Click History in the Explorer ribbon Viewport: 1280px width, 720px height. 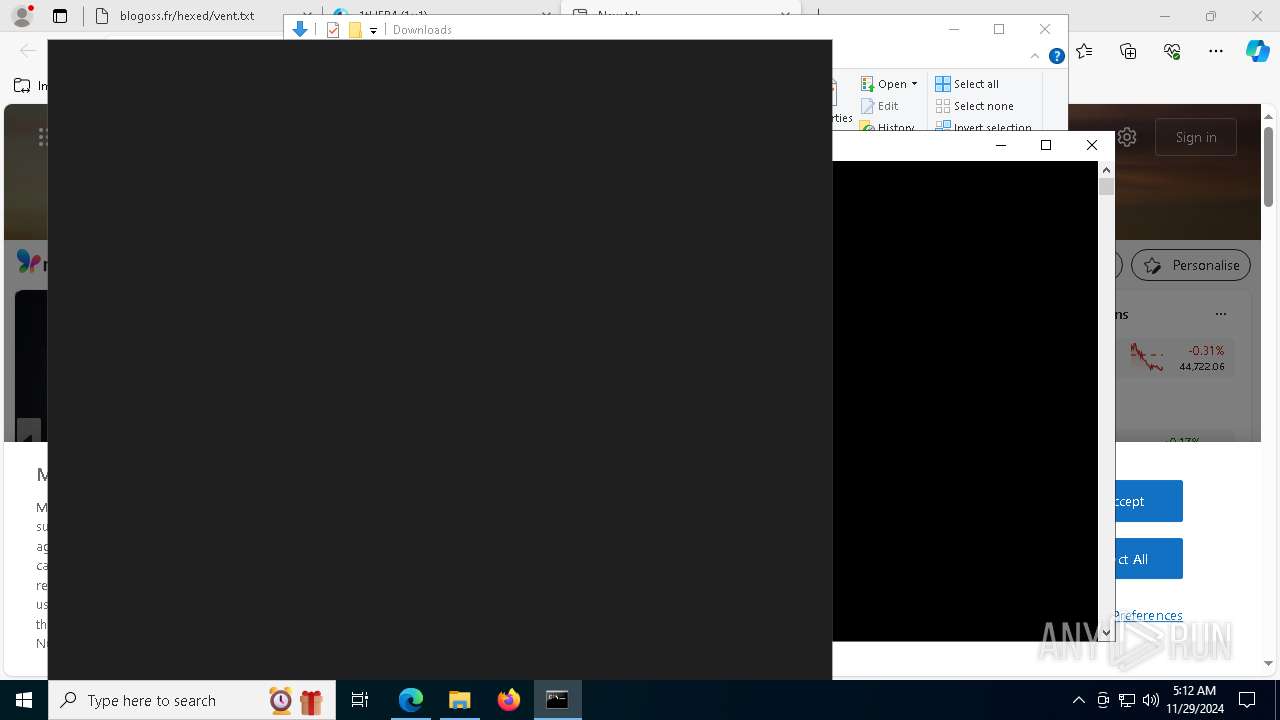click(887, 128)
